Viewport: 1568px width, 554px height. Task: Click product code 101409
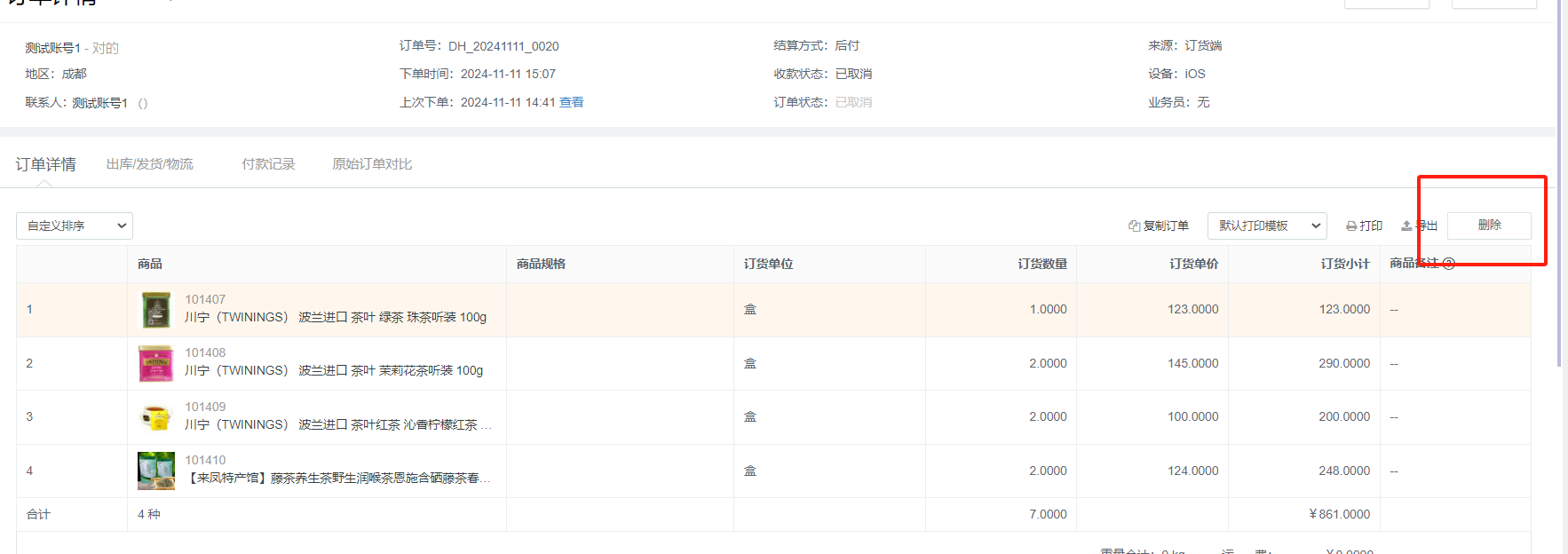pos(205,407)
